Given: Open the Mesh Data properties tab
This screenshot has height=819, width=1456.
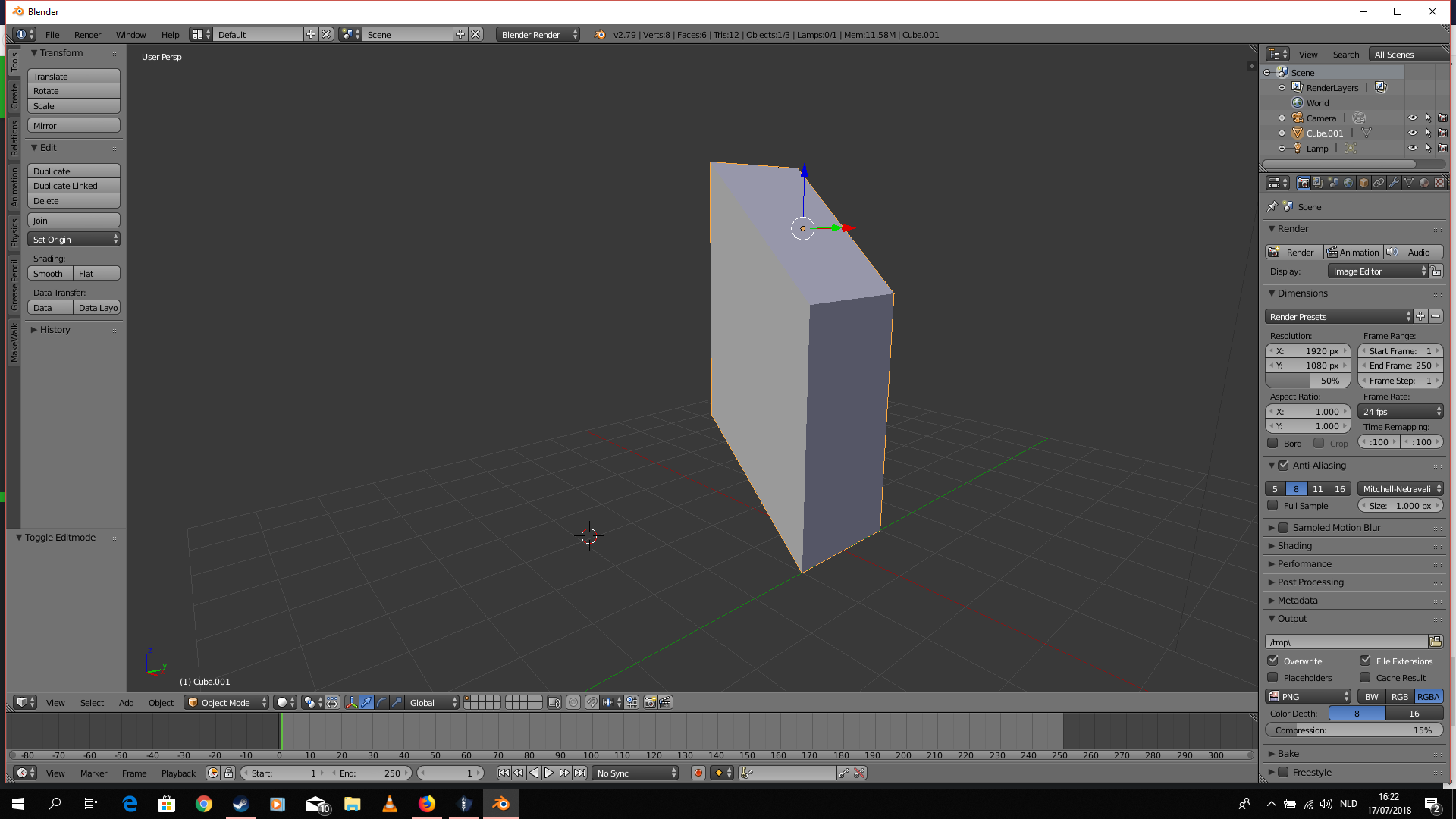Looking at the screenshot, I should [1409, 183].
